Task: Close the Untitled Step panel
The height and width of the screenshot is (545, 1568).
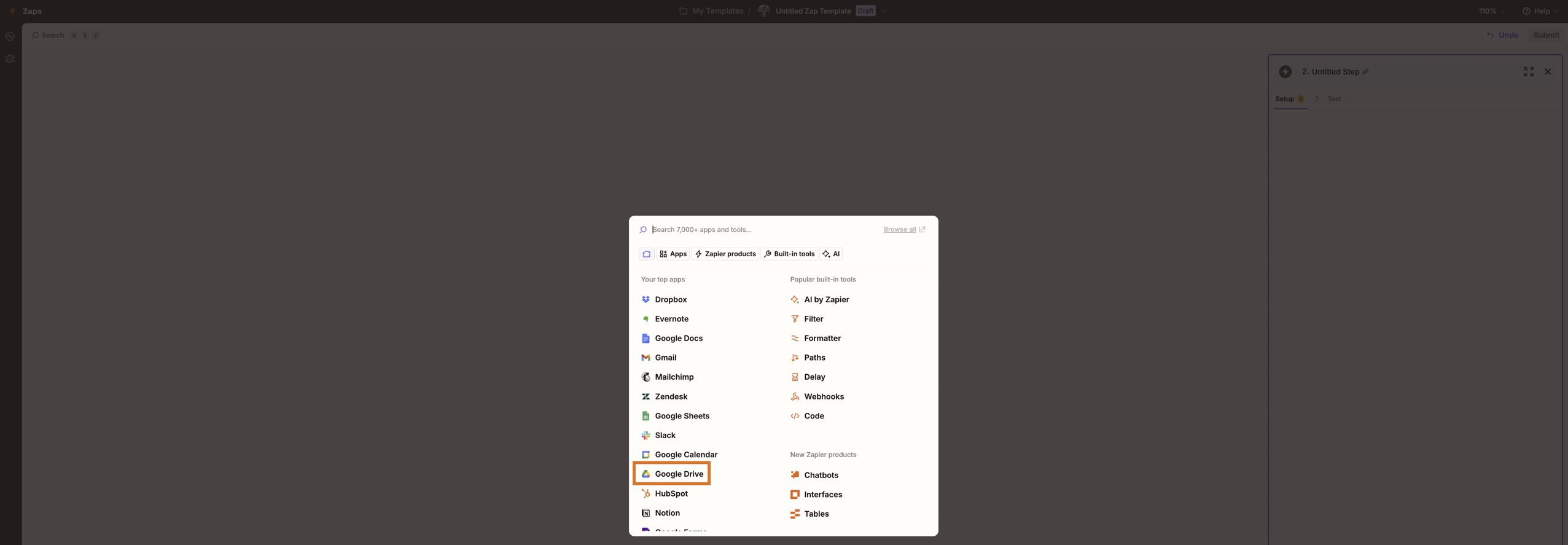Action: pos(1547,72)
